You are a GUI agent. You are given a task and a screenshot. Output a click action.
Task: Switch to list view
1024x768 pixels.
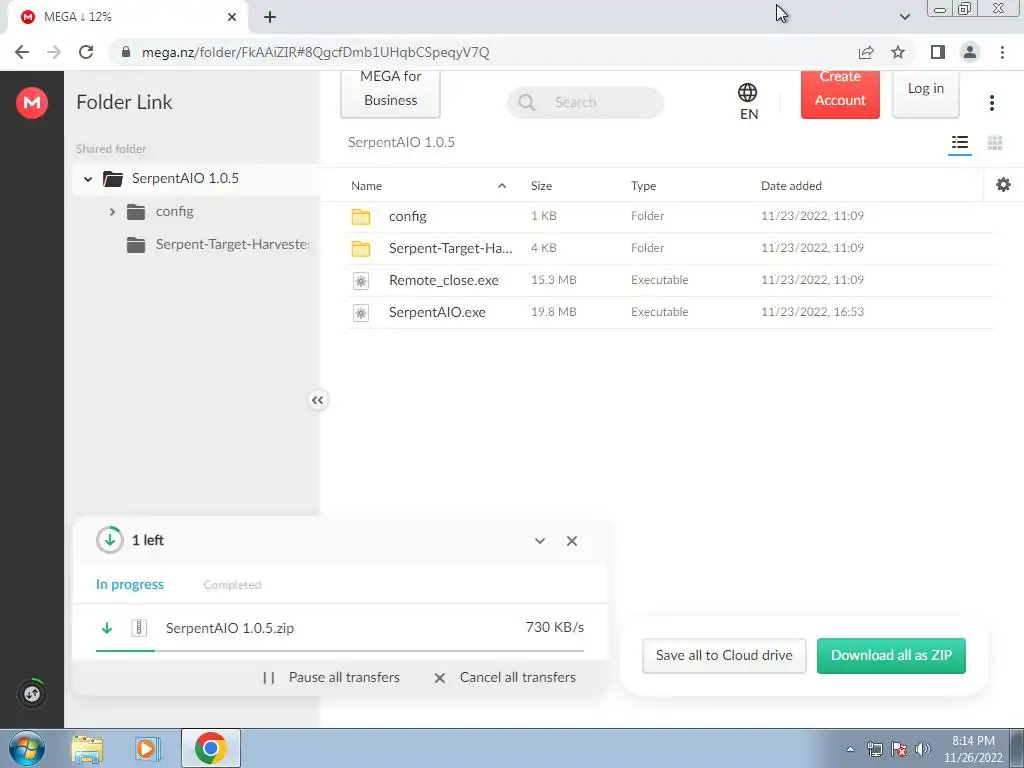pyautogui.click(x=959, y=143)
